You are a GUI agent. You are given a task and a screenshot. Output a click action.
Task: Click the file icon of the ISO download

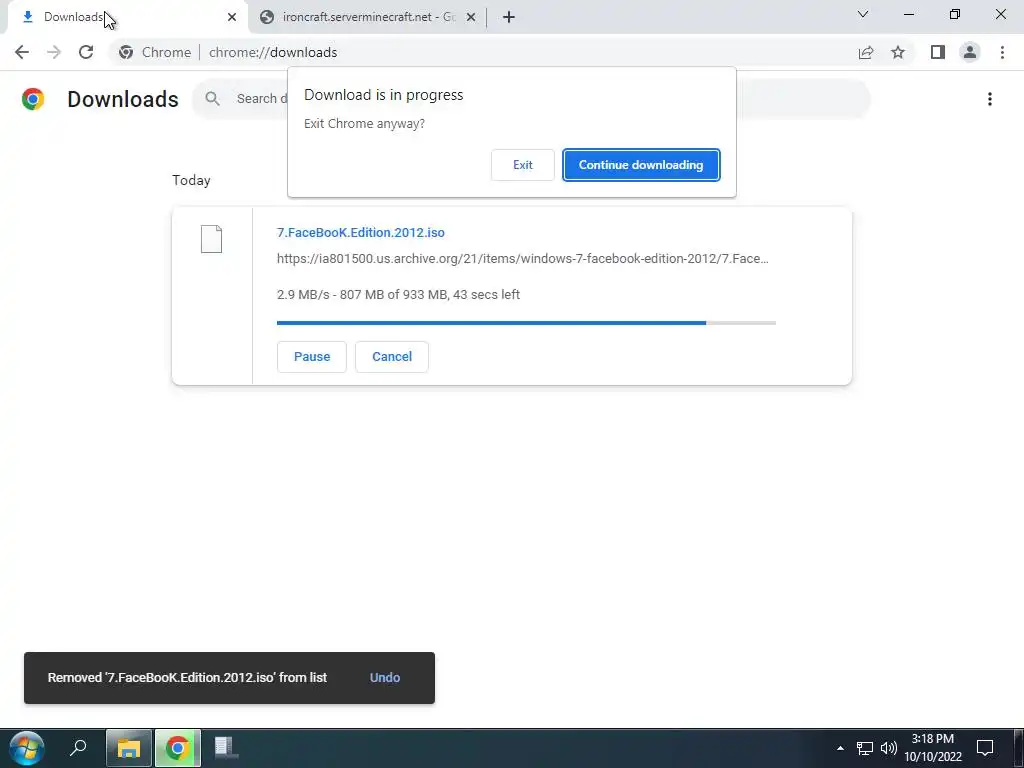coord(211,238)
